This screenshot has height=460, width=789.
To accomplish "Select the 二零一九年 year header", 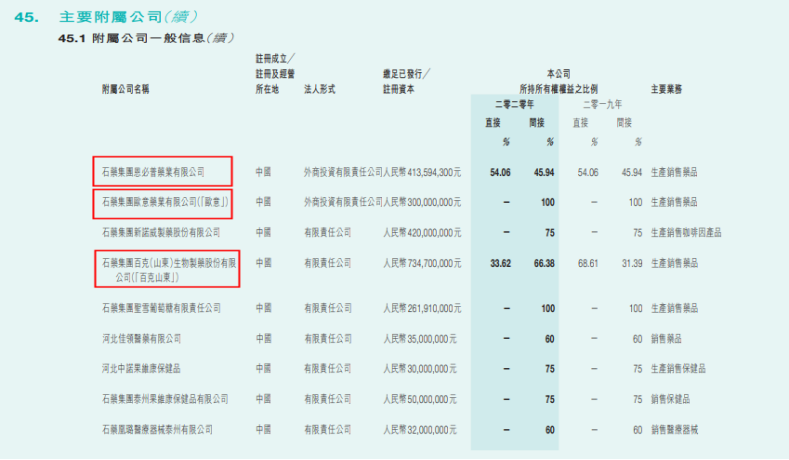I will pos(602,104).
